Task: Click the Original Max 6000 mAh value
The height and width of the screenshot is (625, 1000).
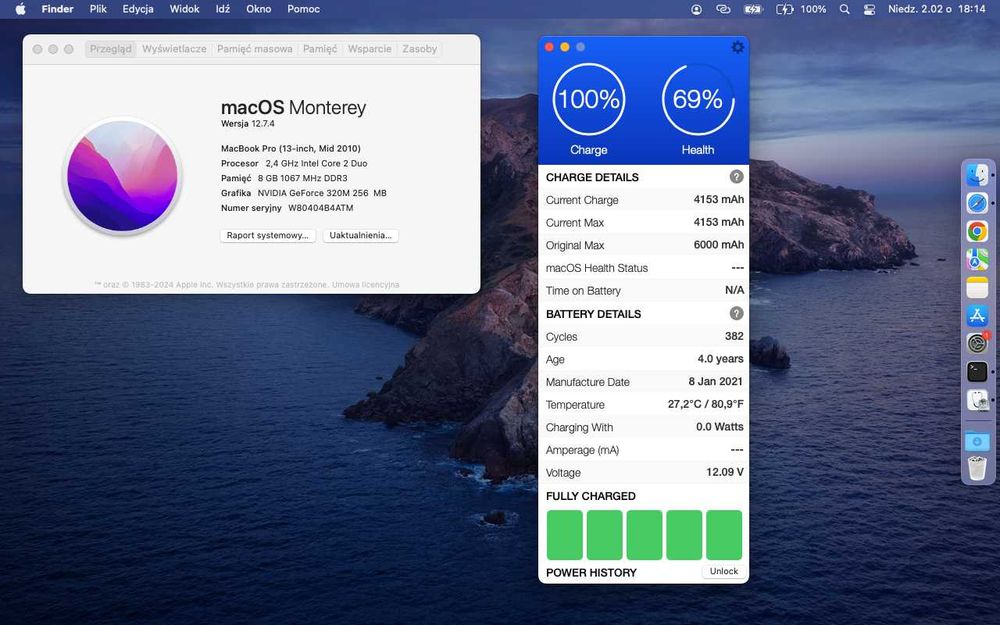Action: [719, 244]
